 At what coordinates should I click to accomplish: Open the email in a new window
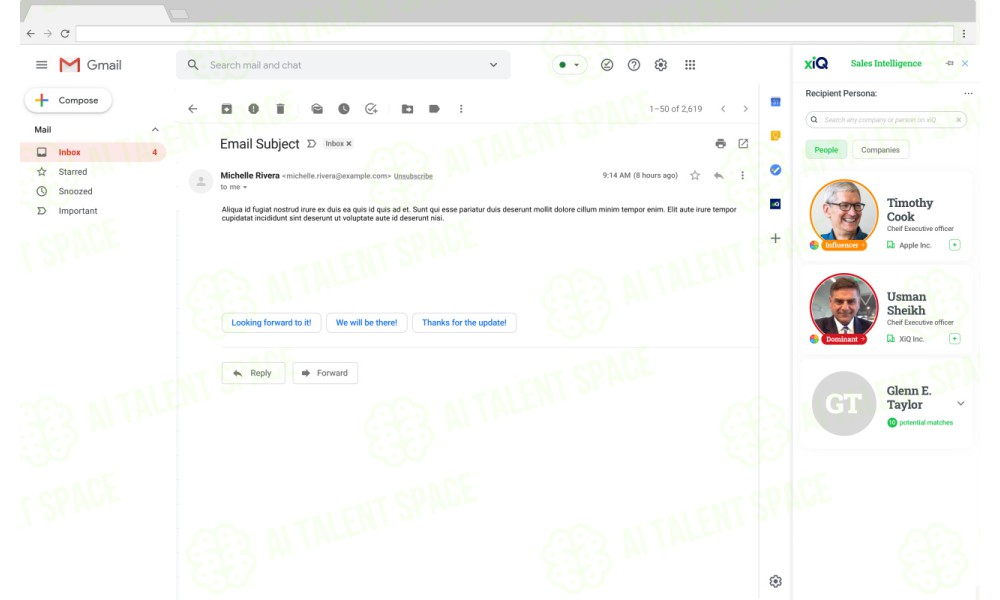tap(743, 143)
